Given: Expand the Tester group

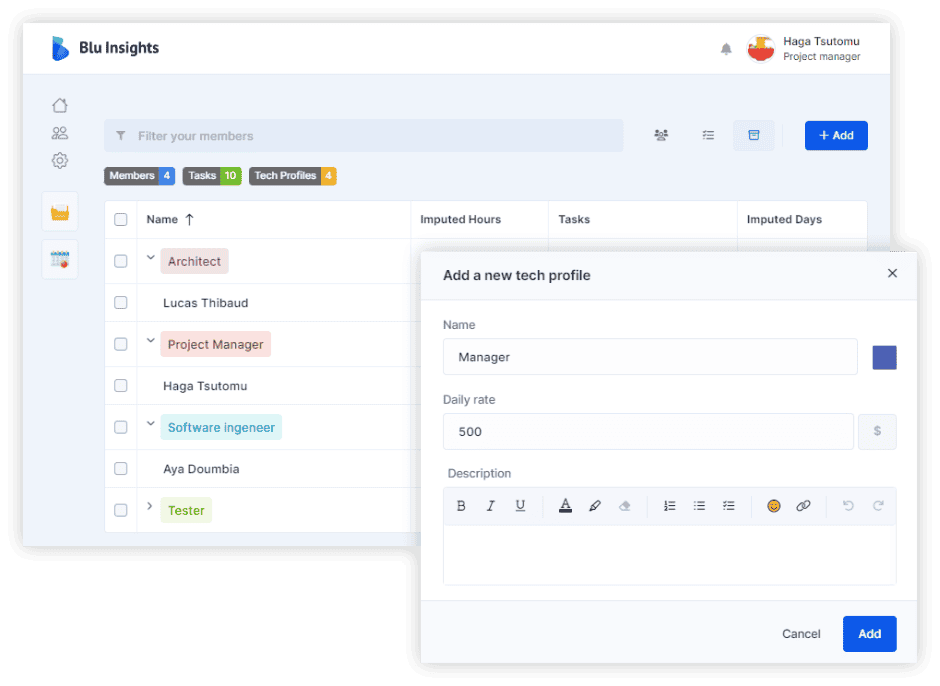Looking at the screenshot, I should (x=150, y=507).
